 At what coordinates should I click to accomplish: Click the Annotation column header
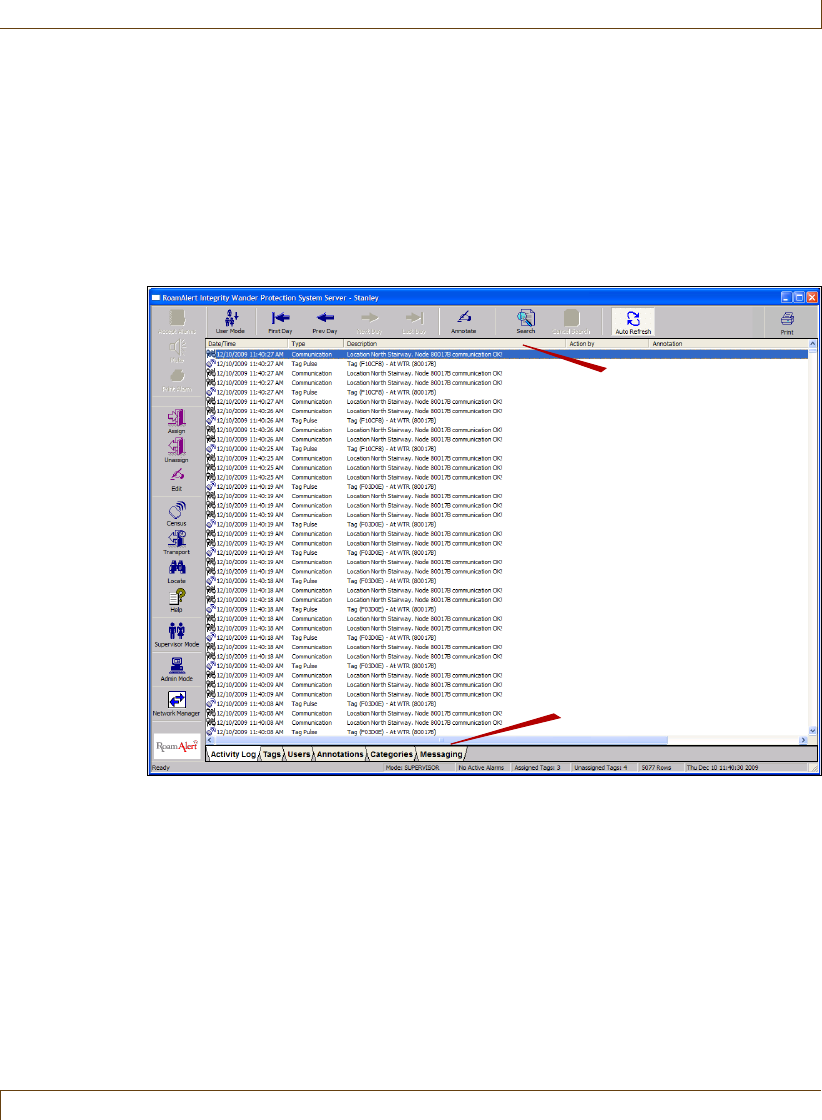(x=728, y=344)
